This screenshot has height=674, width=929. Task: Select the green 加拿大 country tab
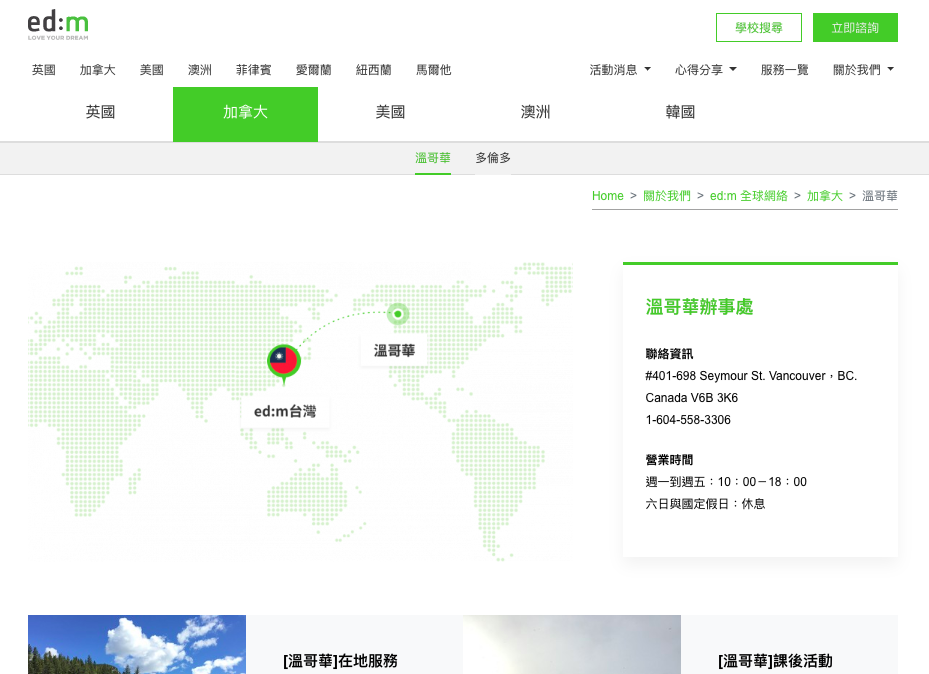245,114
